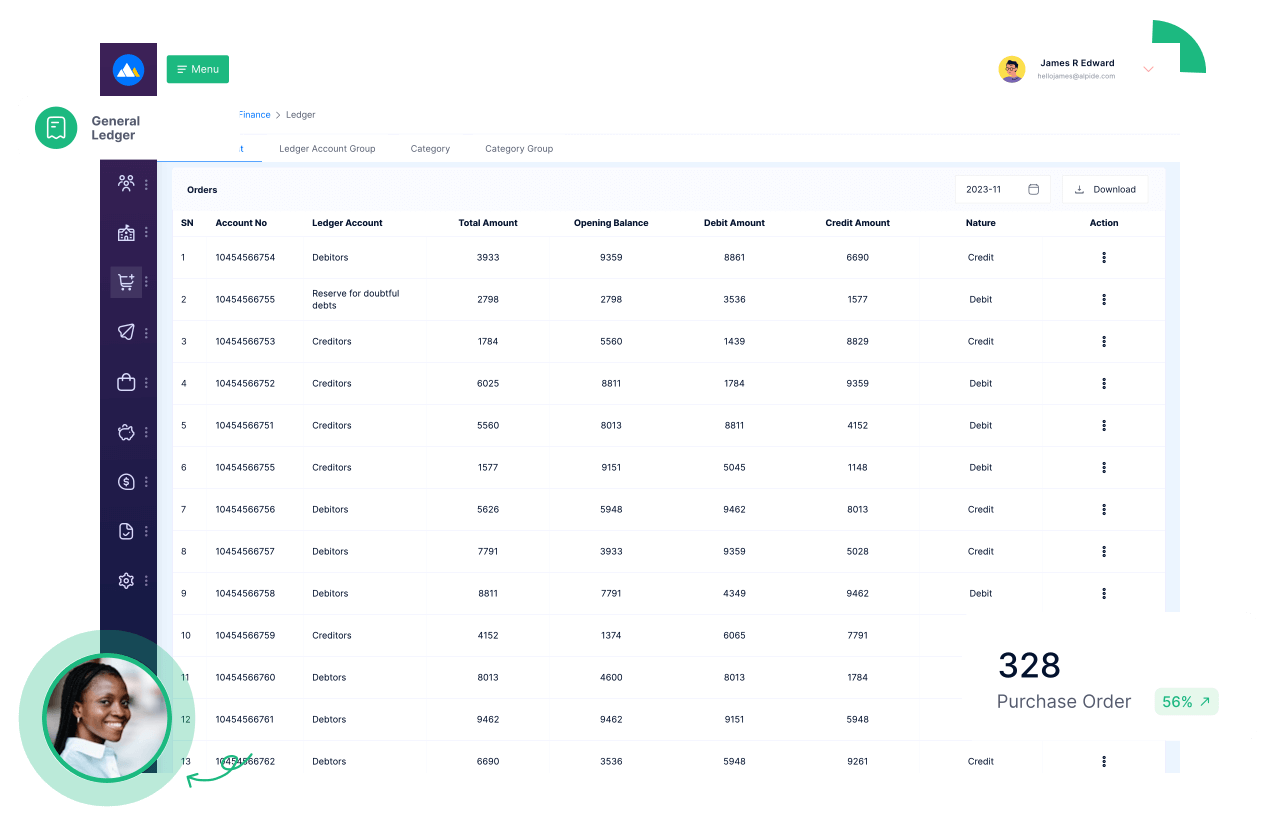Viewport: 1280px width, 816px height.
Task: Click the 56% growth badge
Action: click(1187, 702)
